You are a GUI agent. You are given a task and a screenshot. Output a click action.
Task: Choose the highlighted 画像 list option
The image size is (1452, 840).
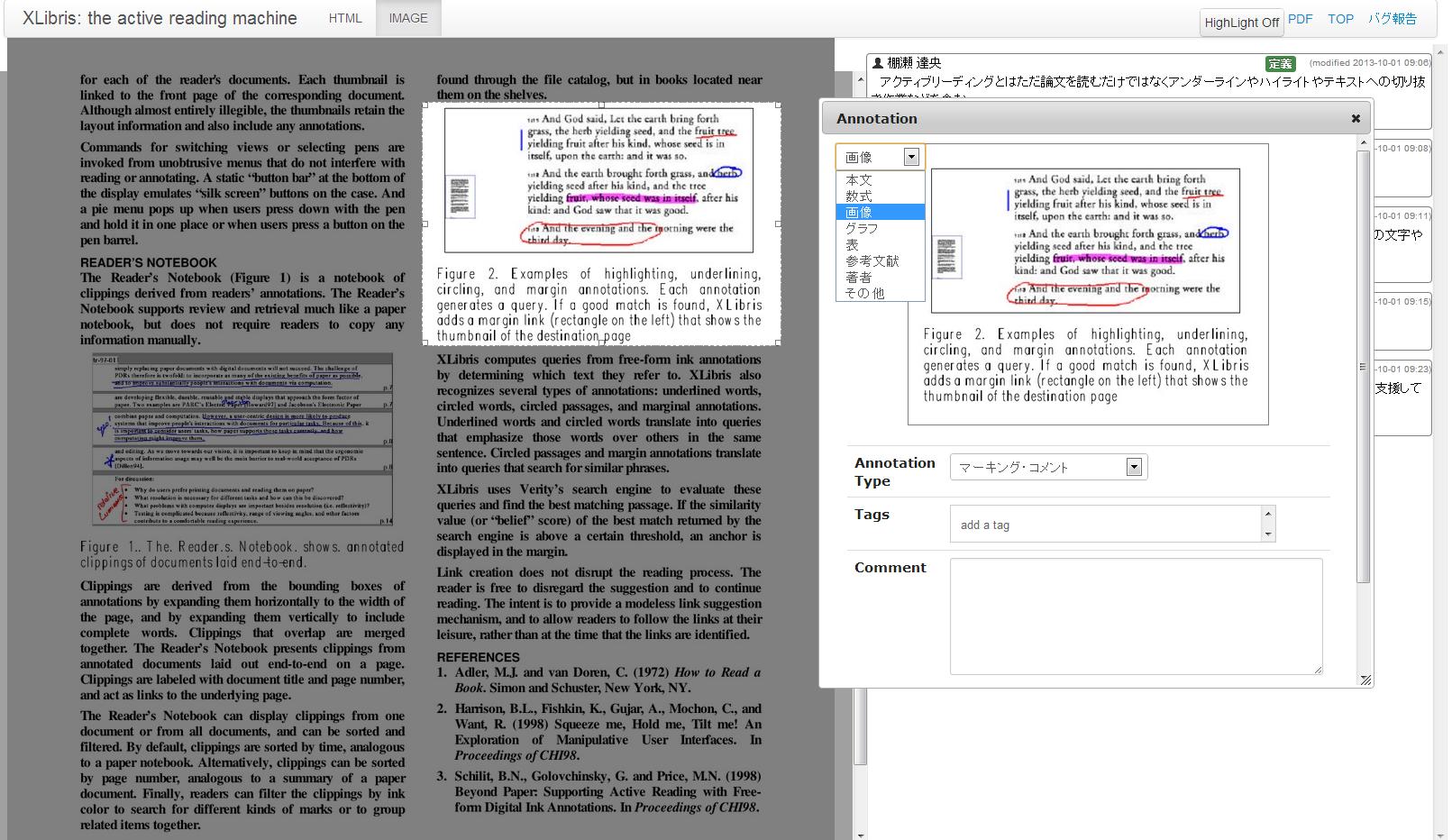(x=880, y=213)
